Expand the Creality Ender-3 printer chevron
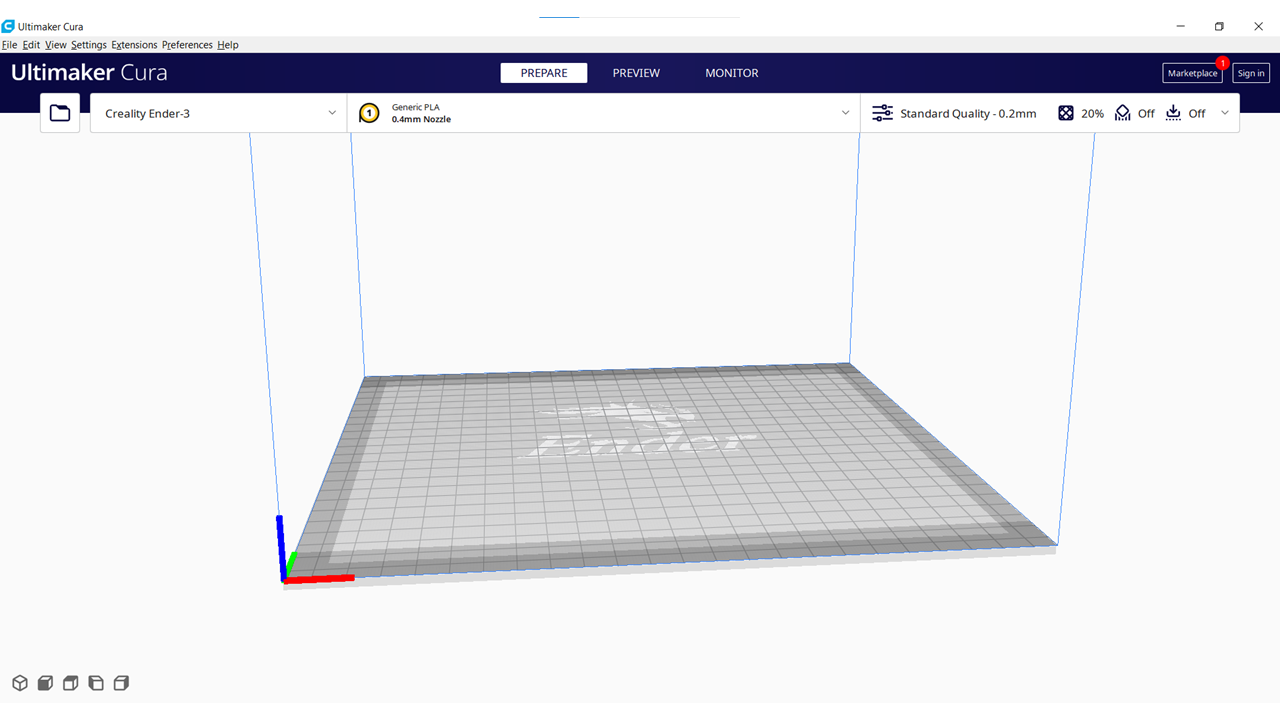 pyautogui.click(x=332, y=113)
